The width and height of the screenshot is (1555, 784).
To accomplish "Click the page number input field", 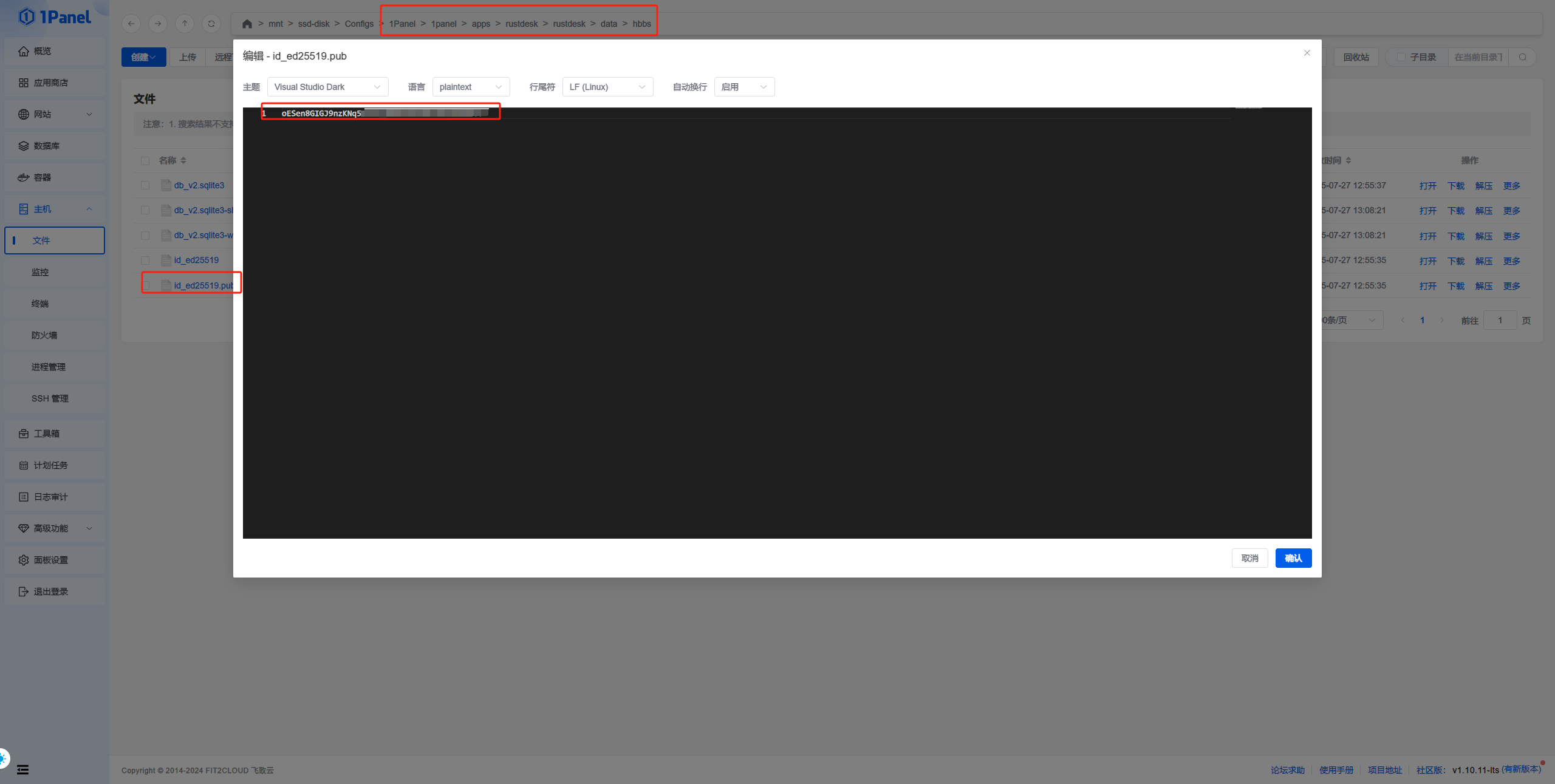I will pyautogui.click(x=1500, y=320).
